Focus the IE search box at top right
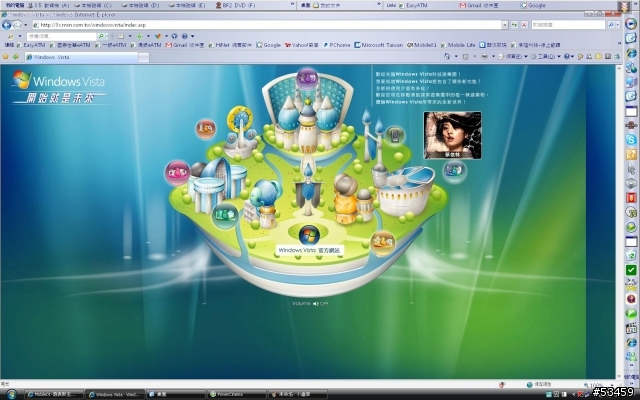Screen dimensions: 640x400 click(x=568, y=25)
